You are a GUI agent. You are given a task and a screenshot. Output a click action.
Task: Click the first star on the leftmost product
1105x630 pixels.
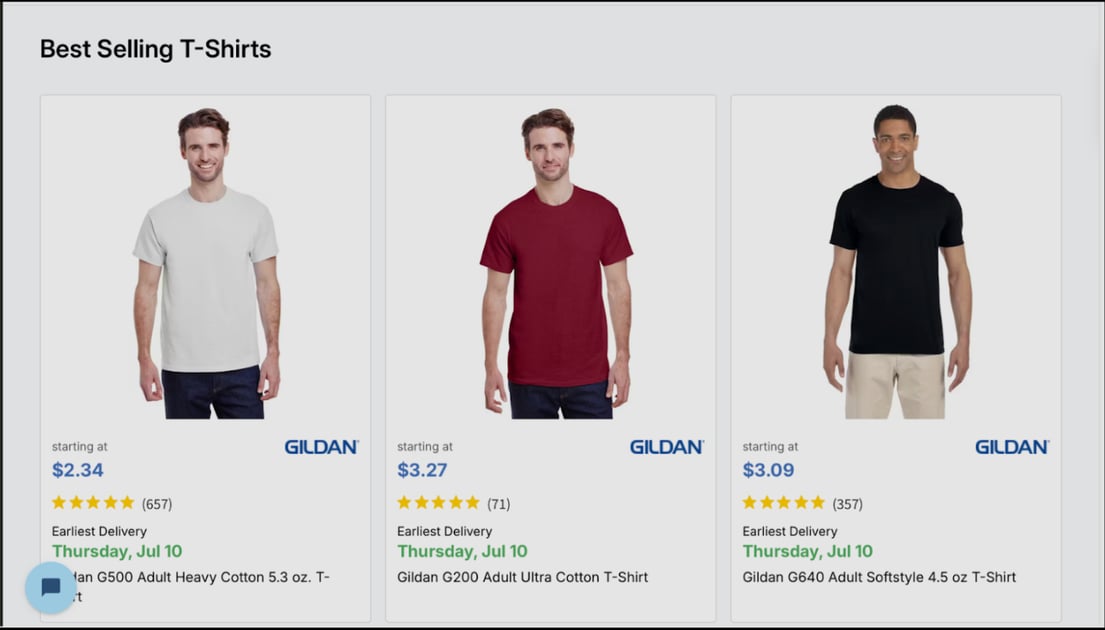57,502
